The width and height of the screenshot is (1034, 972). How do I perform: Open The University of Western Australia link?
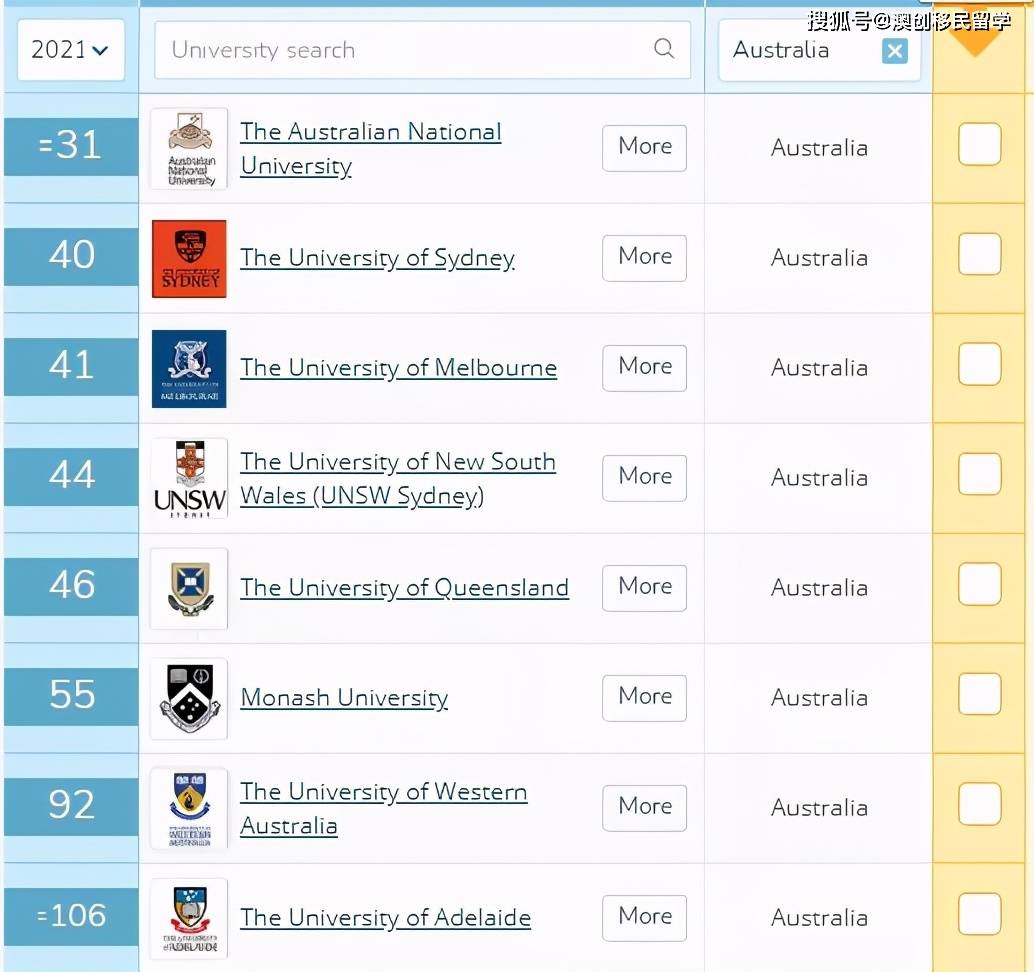[383, 808]
